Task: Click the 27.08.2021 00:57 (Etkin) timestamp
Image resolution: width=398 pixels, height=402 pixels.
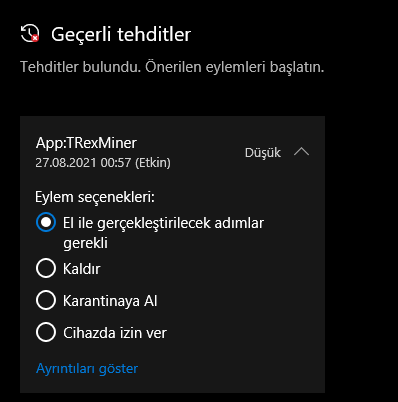Action: [x=103, y=163]
